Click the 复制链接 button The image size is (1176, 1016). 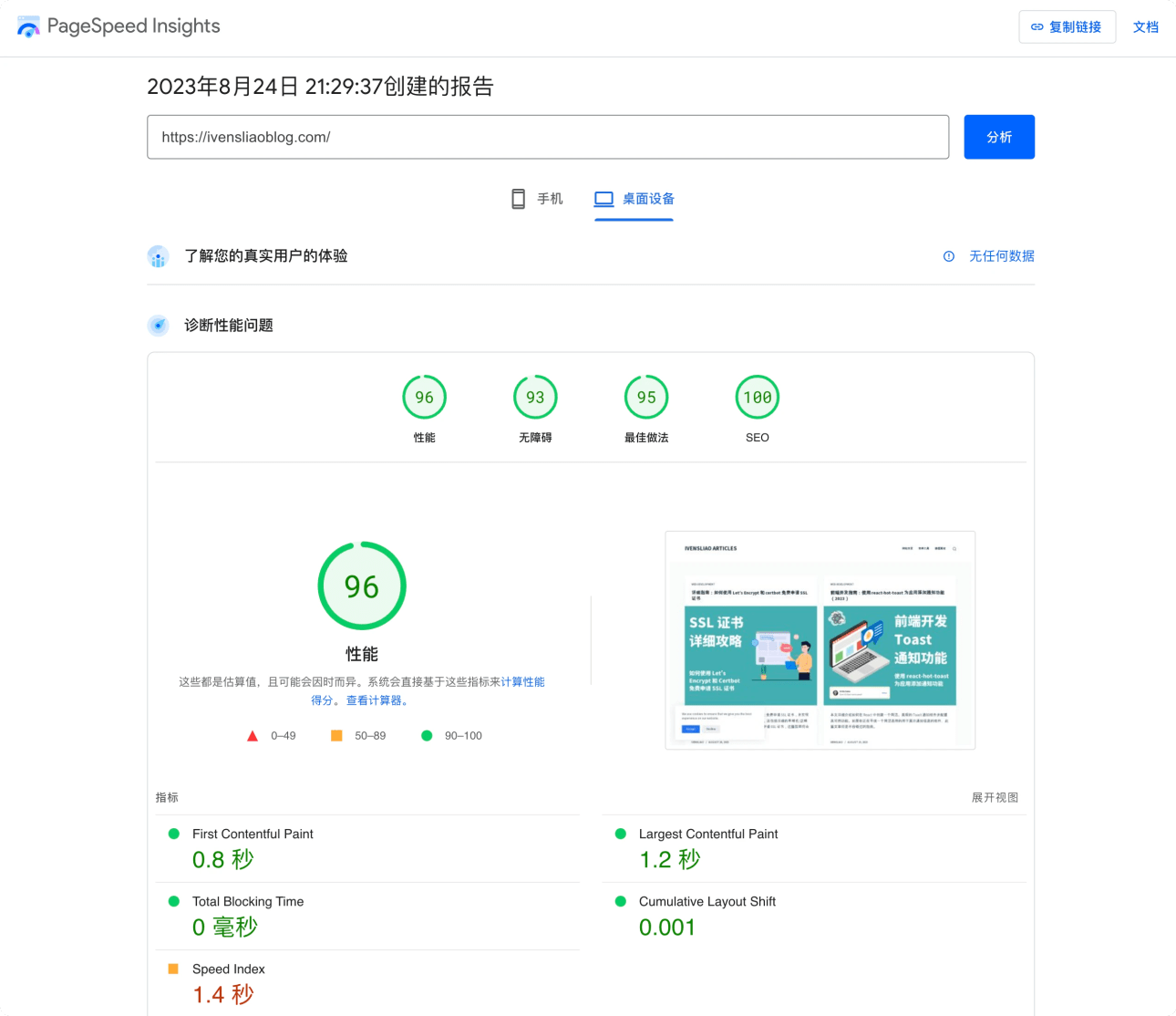[1067, 27]
